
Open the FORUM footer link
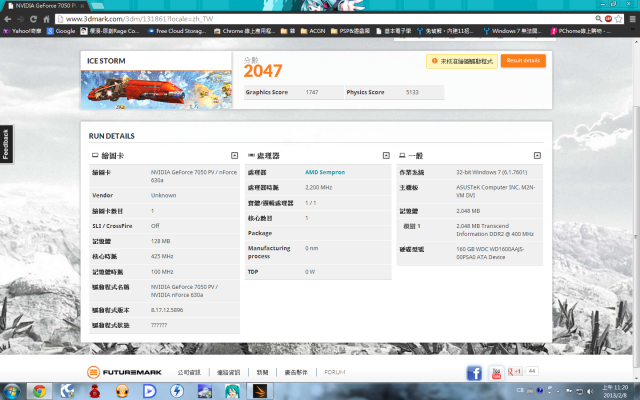(334, 372)
